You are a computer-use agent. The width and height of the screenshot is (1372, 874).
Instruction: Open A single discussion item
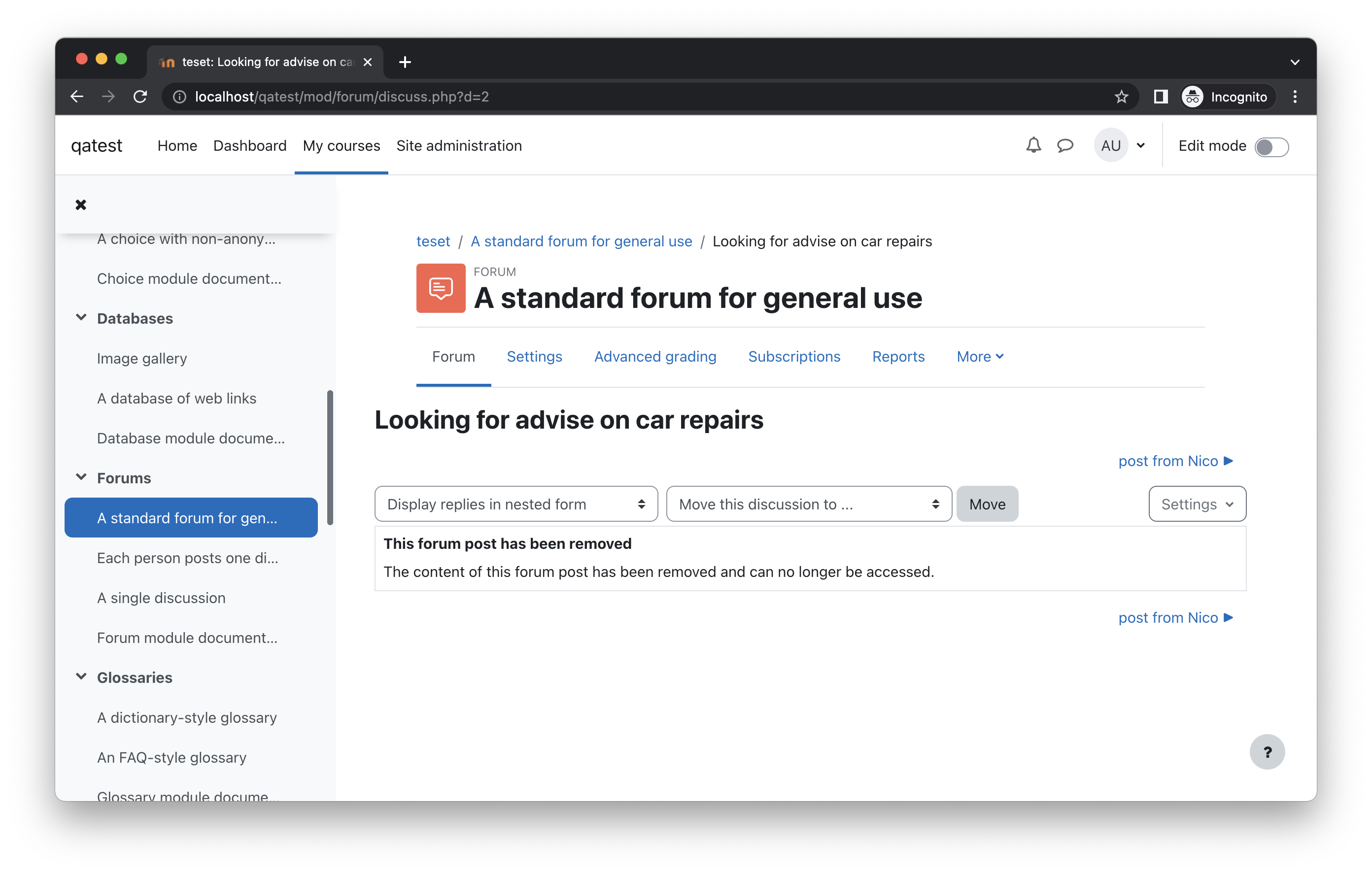[x=161, y=598]
